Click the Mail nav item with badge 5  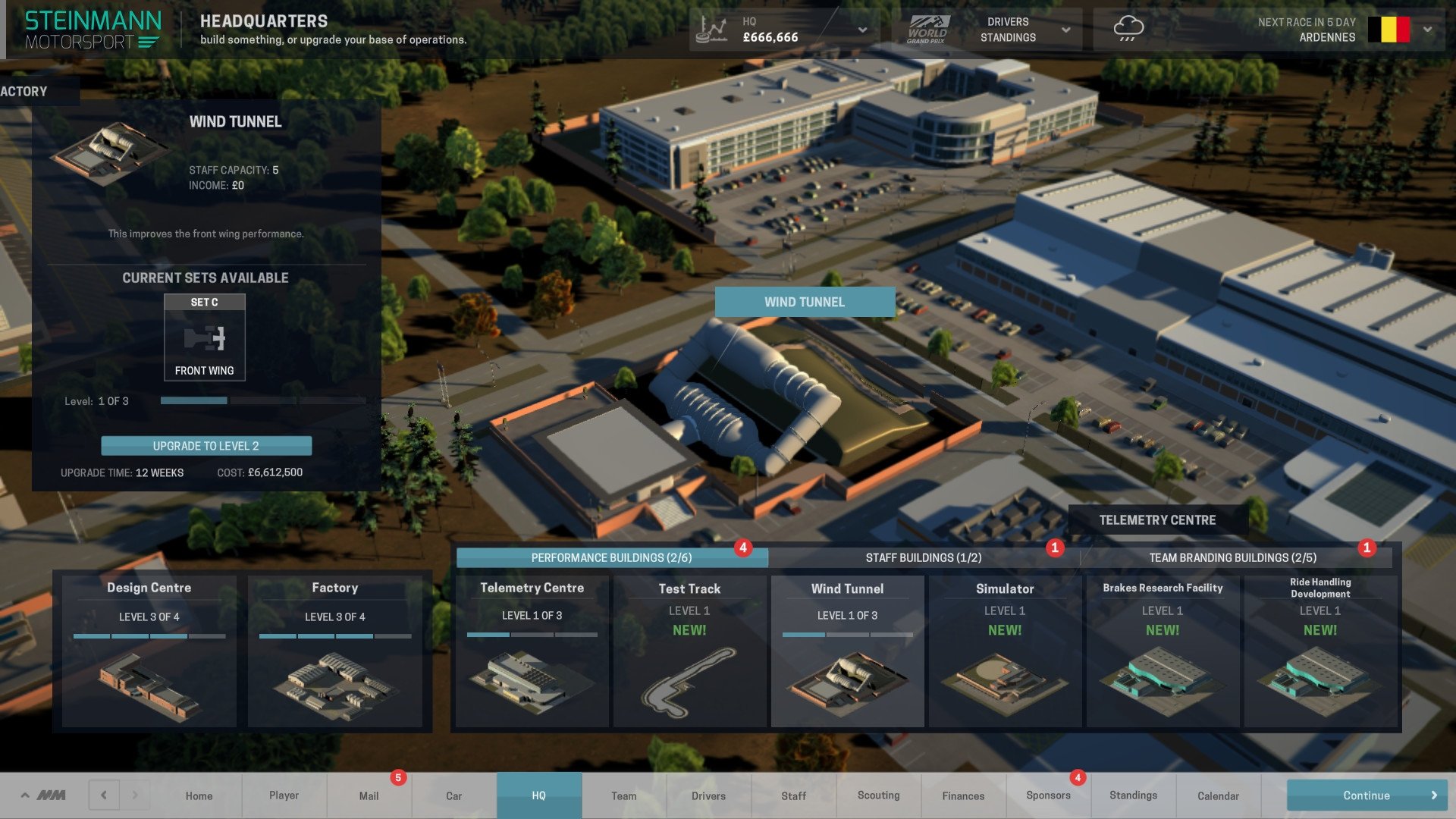coord(368,795)
